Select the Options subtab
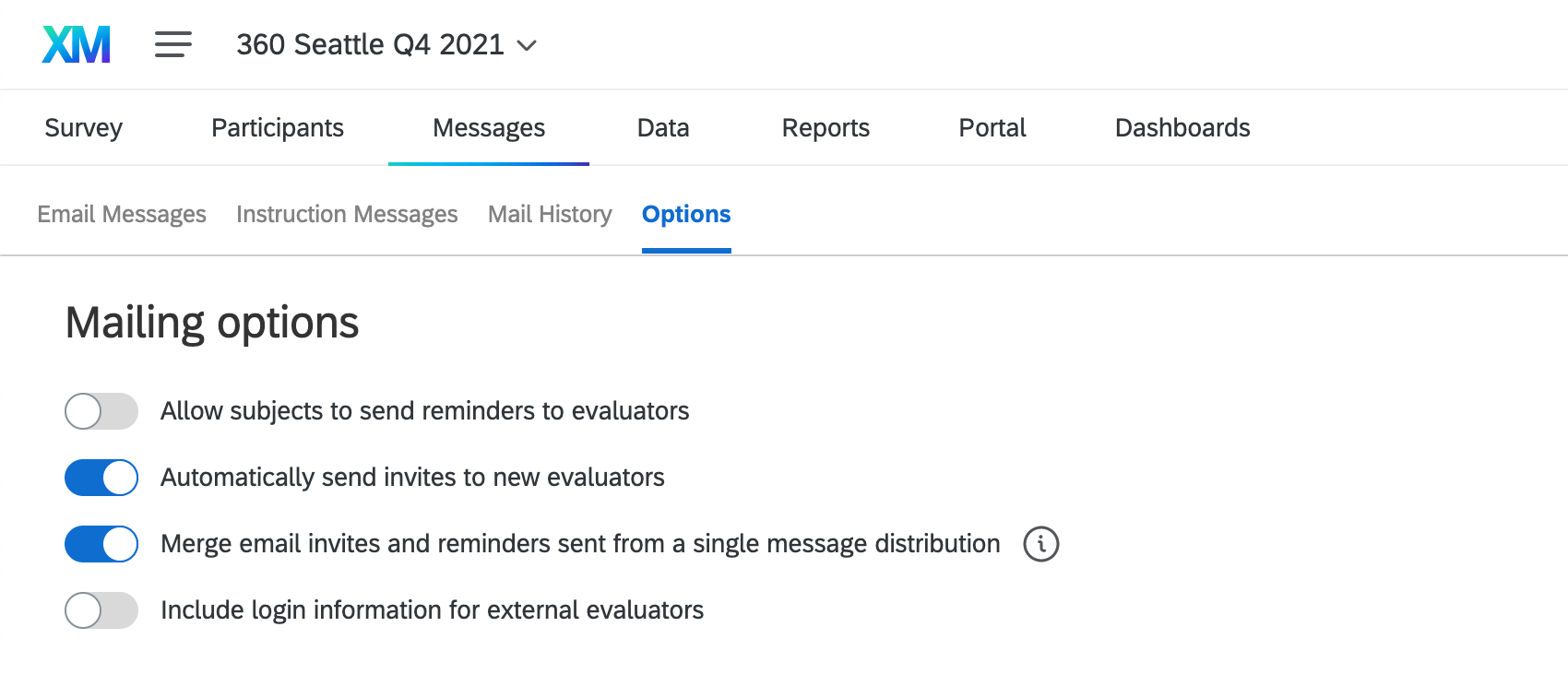1568x686 pixels. [686, 214]
